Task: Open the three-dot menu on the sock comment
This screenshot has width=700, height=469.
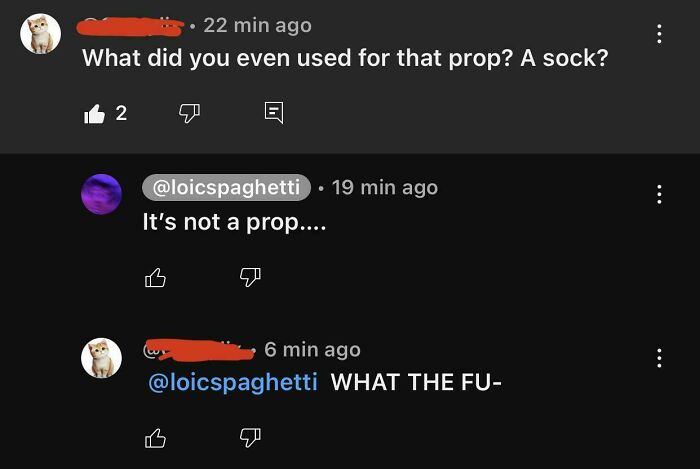Action: click(658, 34)
